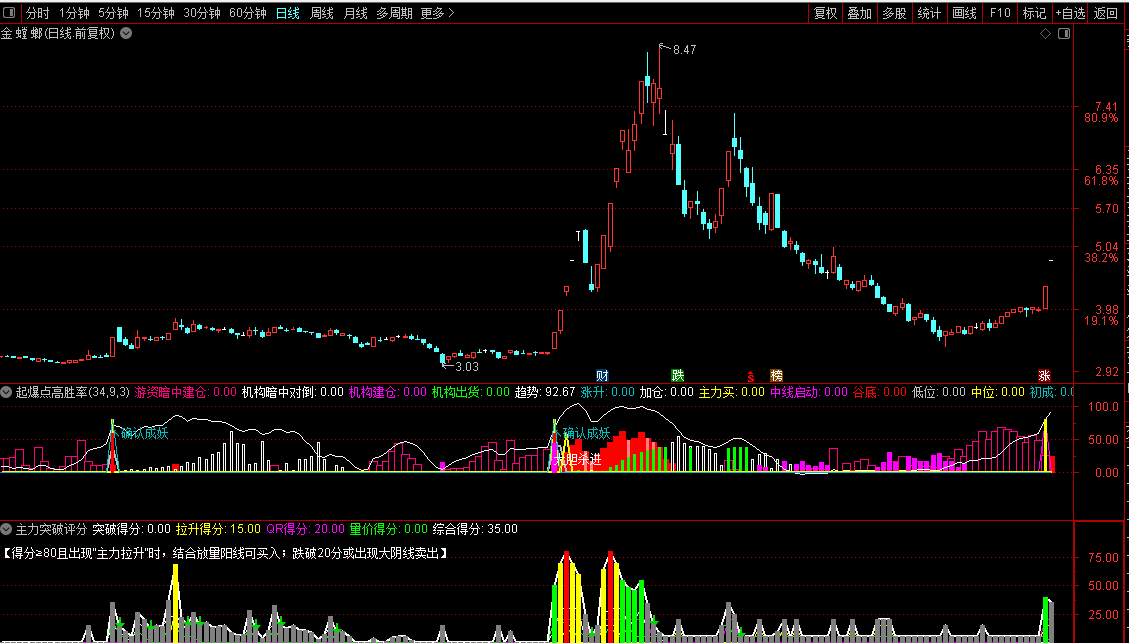Switch to 月线 monthly chart

point(355,13)
